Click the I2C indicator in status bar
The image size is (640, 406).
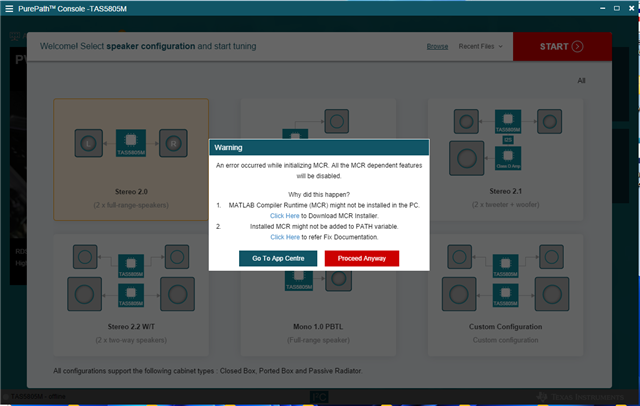[319, 397]
